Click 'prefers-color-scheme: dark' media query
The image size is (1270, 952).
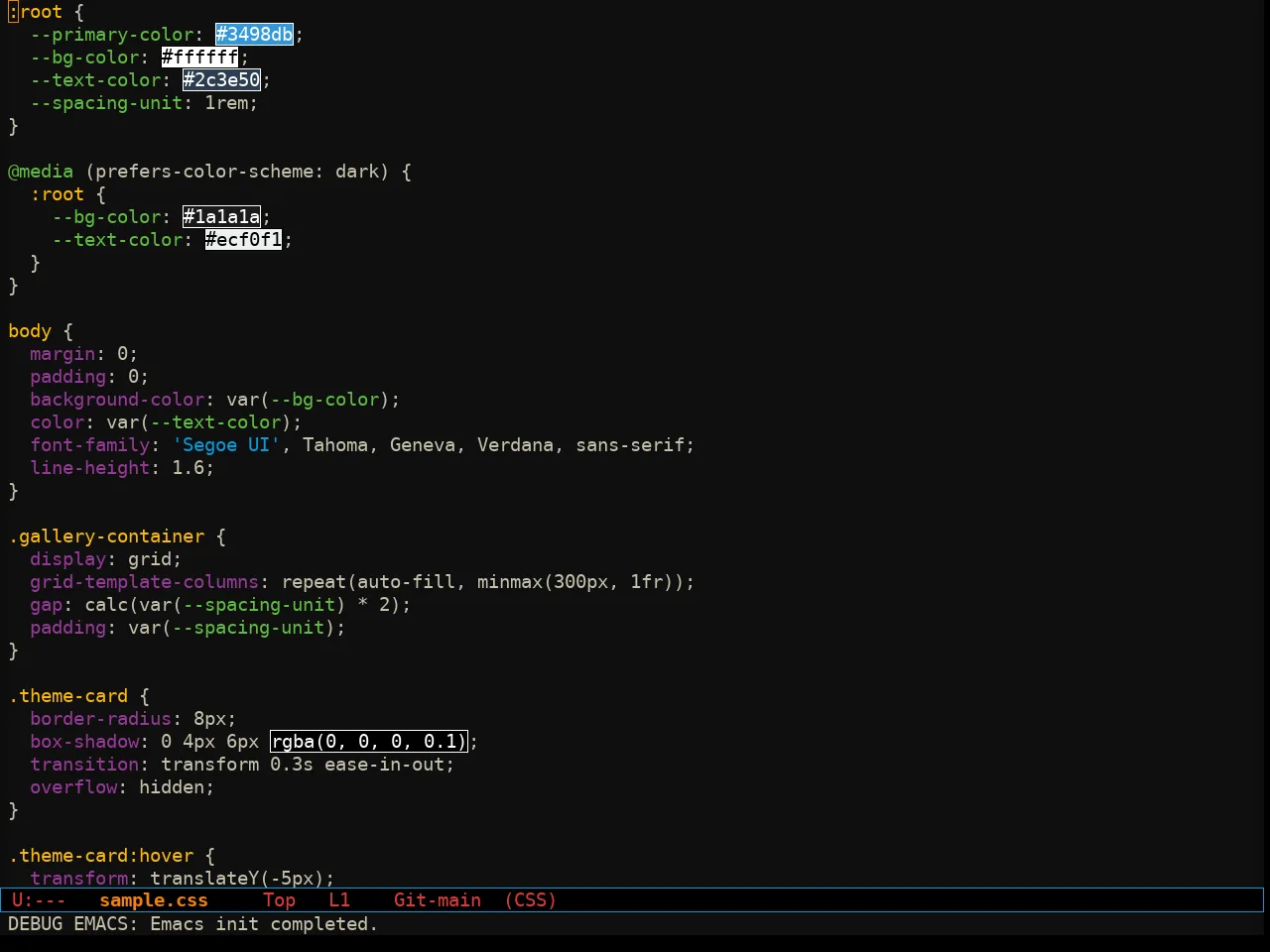click(x=236, y=172)
